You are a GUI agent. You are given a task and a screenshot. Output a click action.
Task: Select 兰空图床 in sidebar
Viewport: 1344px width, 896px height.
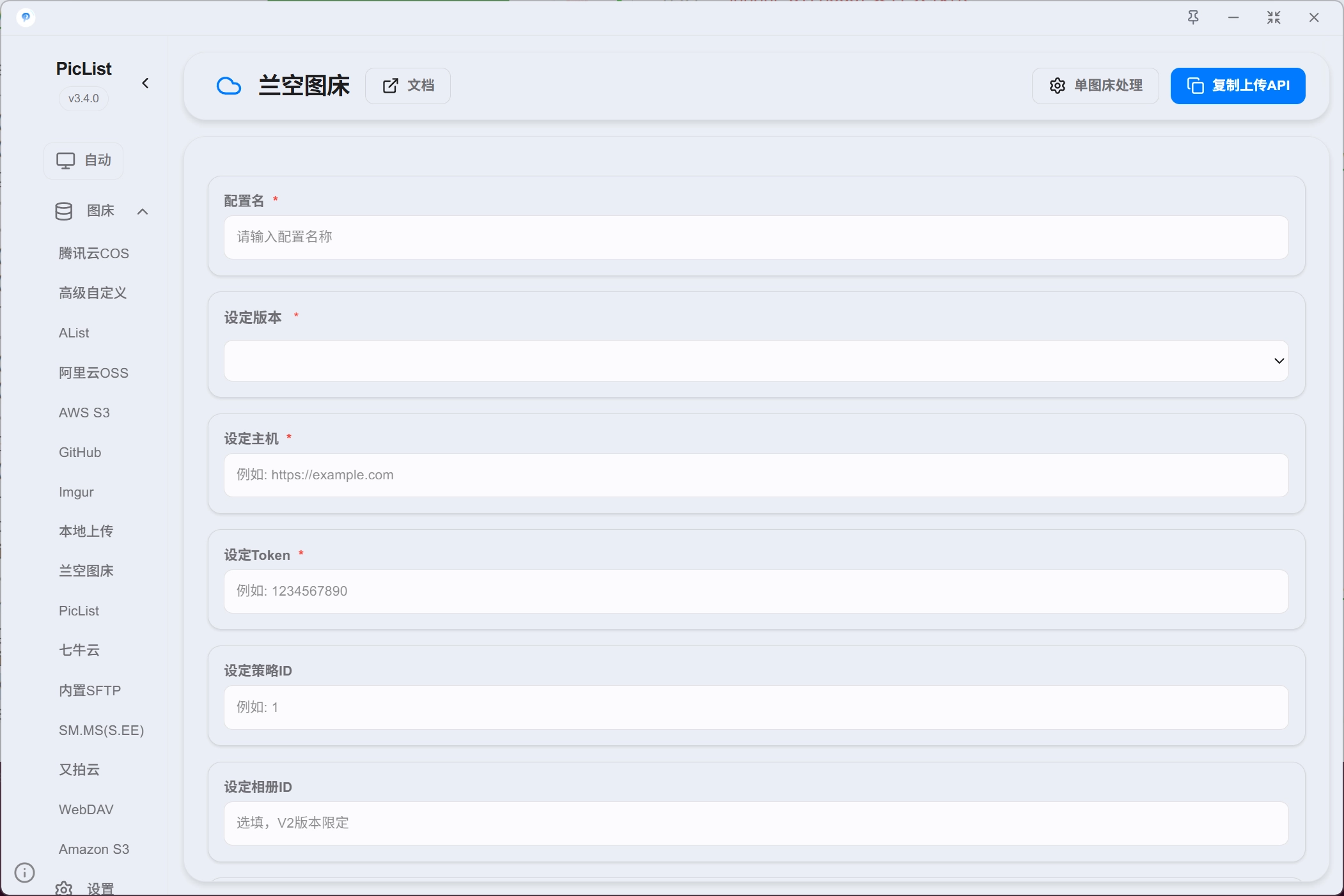[86, 571]
